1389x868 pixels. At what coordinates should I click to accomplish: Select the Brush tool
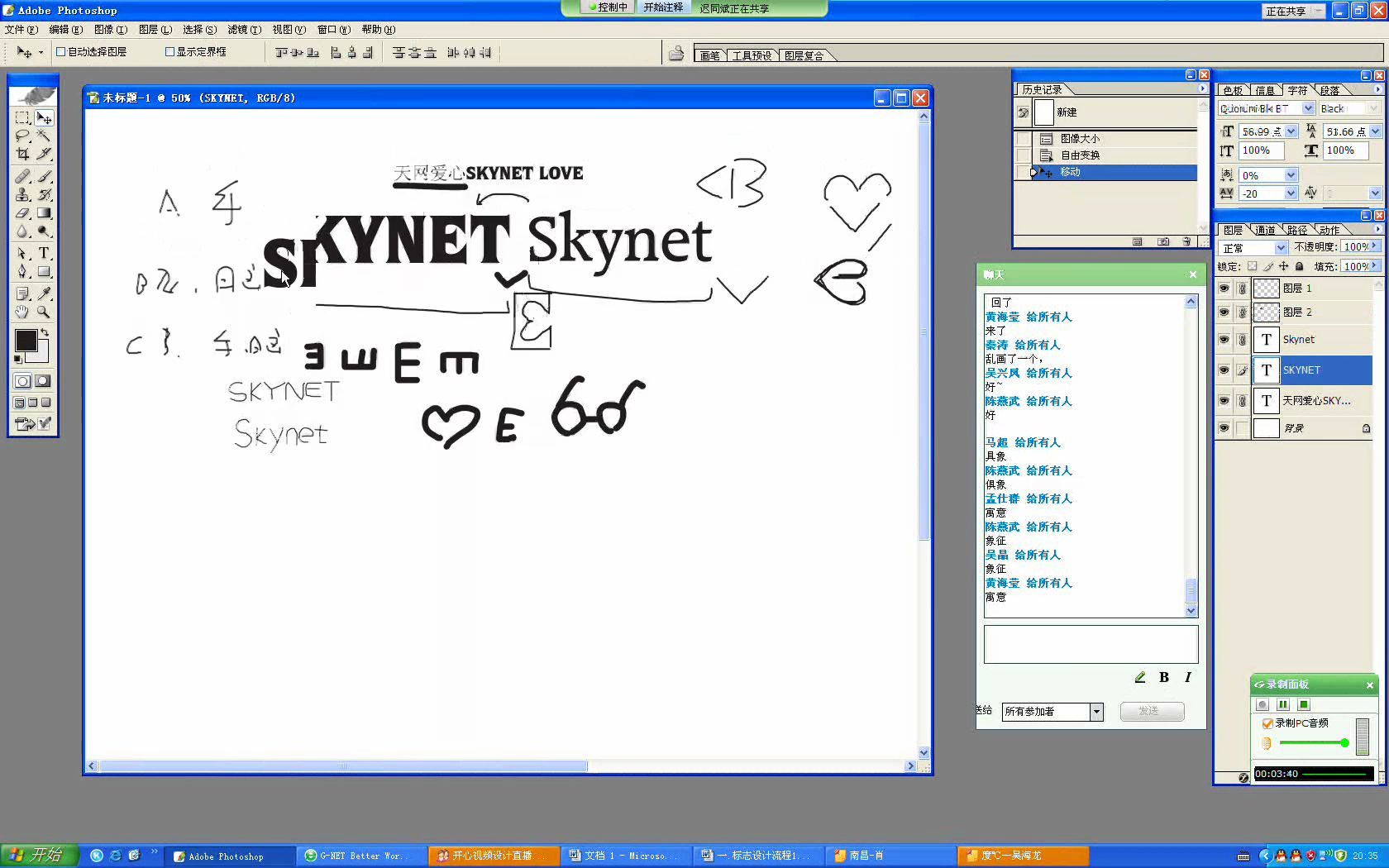[x=44, y=176]
